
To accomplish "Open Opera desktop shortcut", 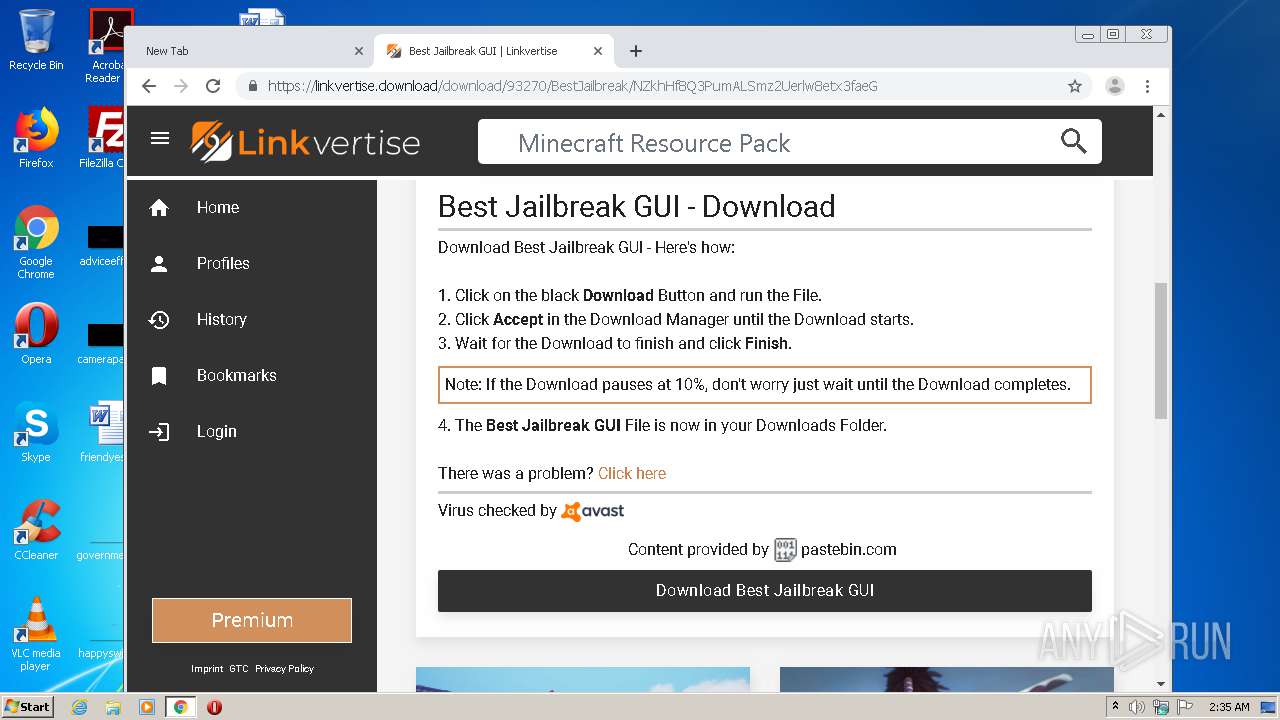I will pyautogui.click(x=36, y=334).
